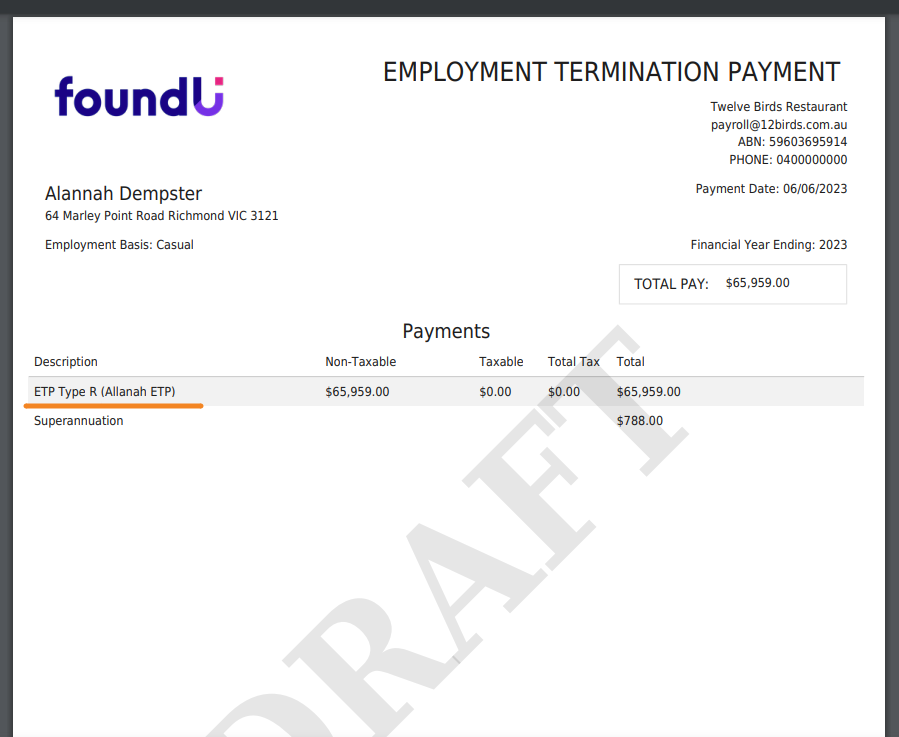Select the employee name Alannah Dempster
This screenshot has height=737, width=899.
click(x=123, y=194)
